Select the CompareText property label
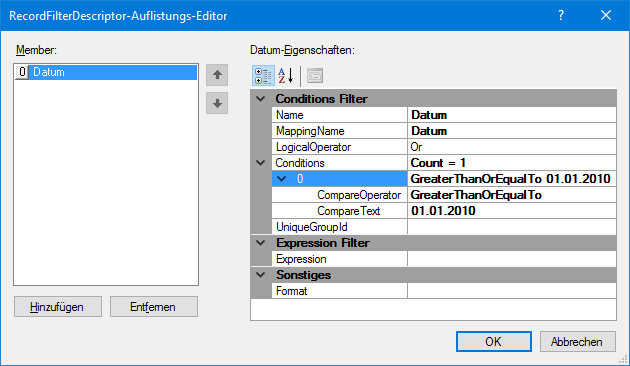The height and width of the screenshot is (366, 630). (x=349, y=211)
